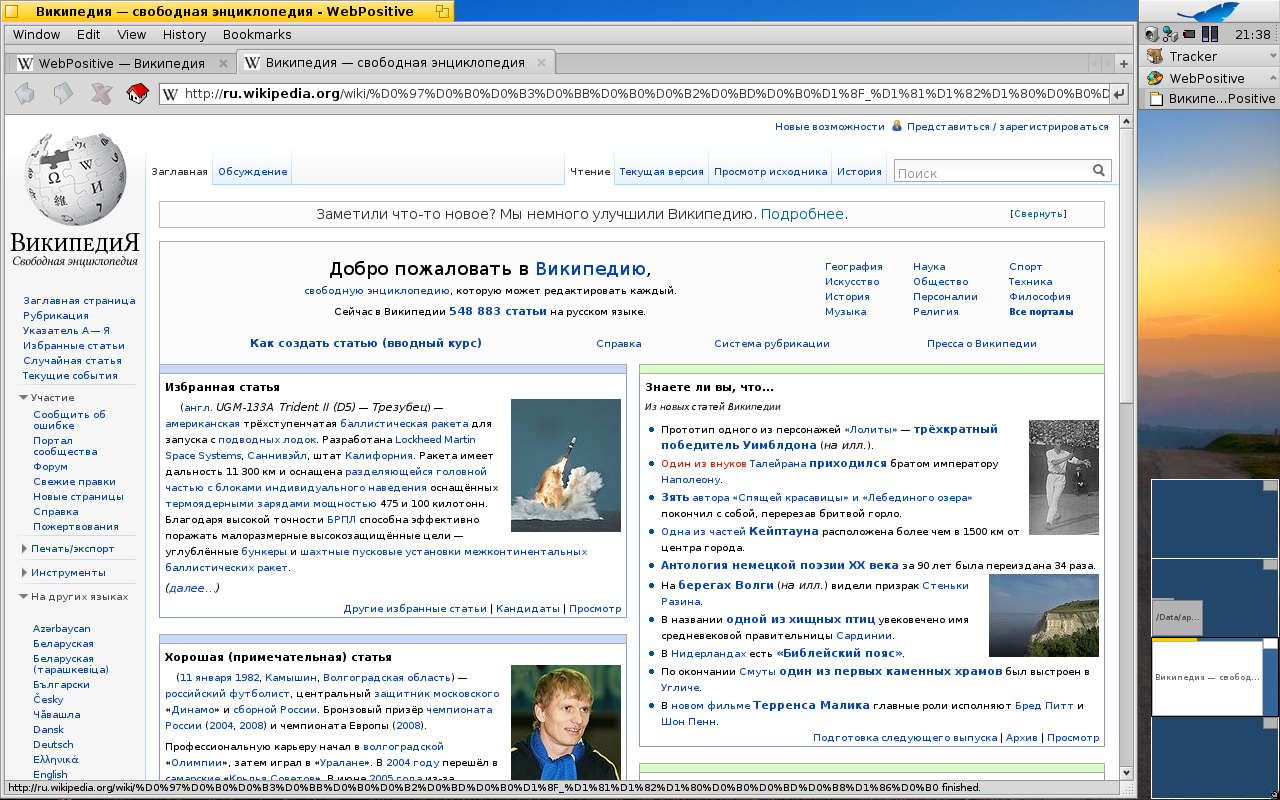Expand the Tracker entry in Deskbar
The image size is (1280, 800).
click(1273, 56)
